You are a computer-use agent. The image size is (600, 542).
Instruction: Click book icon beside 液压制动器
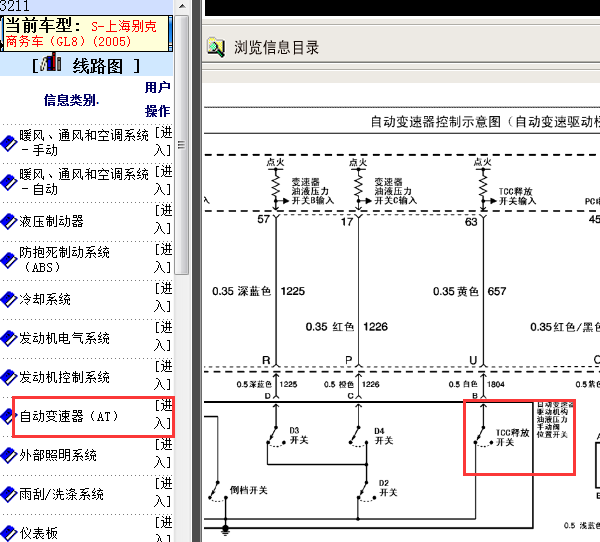tap(8, 221)
